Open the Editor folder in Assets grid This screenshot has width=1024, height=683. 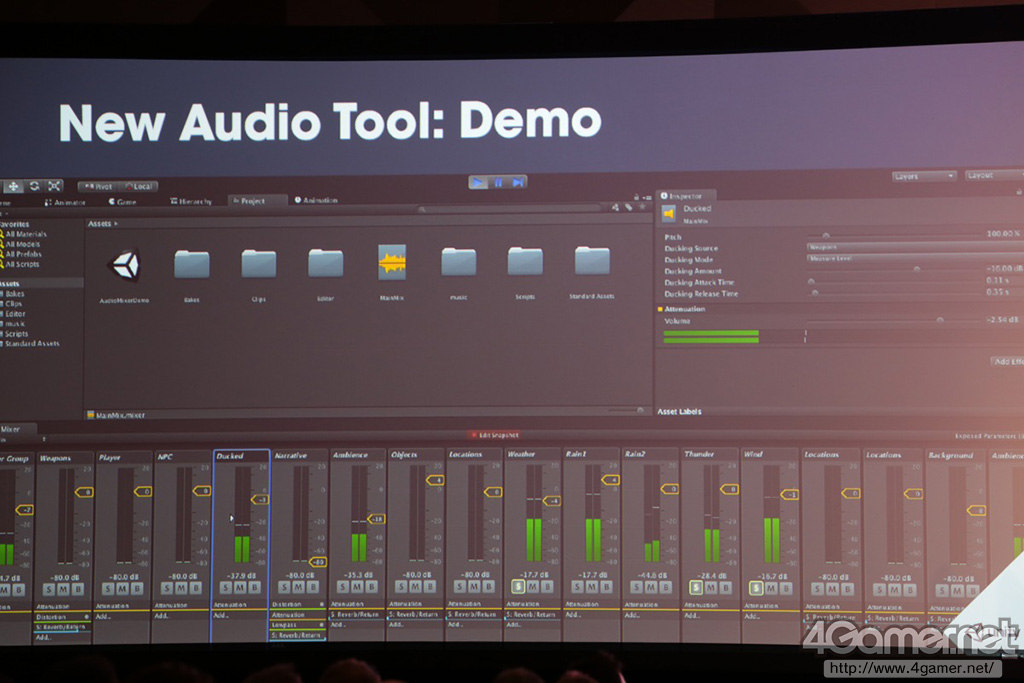pos(325,263)
